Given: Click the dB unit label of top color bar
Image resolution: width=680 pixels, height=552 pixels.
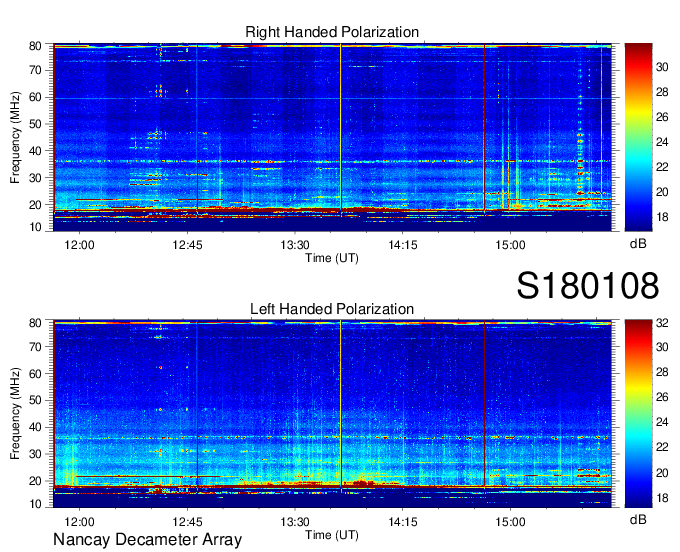Looking at the screenshot, I should click(x=638, y=243).
